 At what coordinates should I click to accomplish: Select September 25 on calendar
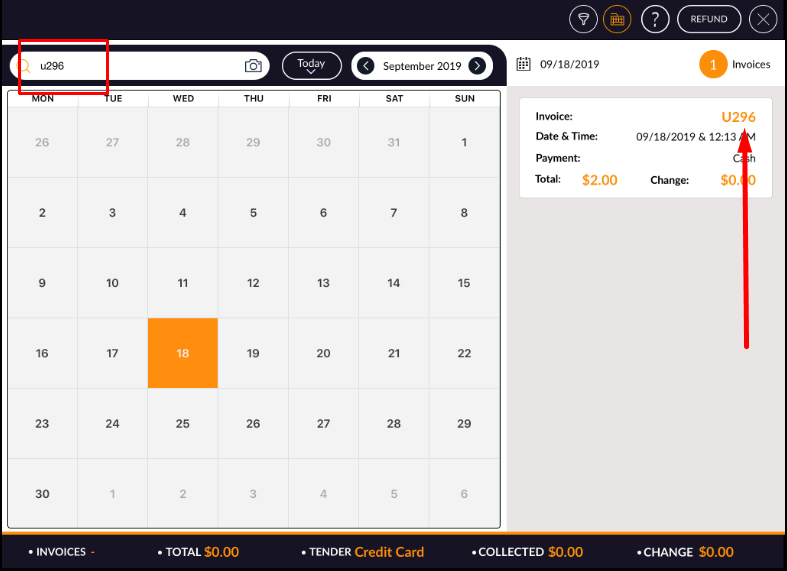pyautogui.click(x=183, y=424)
